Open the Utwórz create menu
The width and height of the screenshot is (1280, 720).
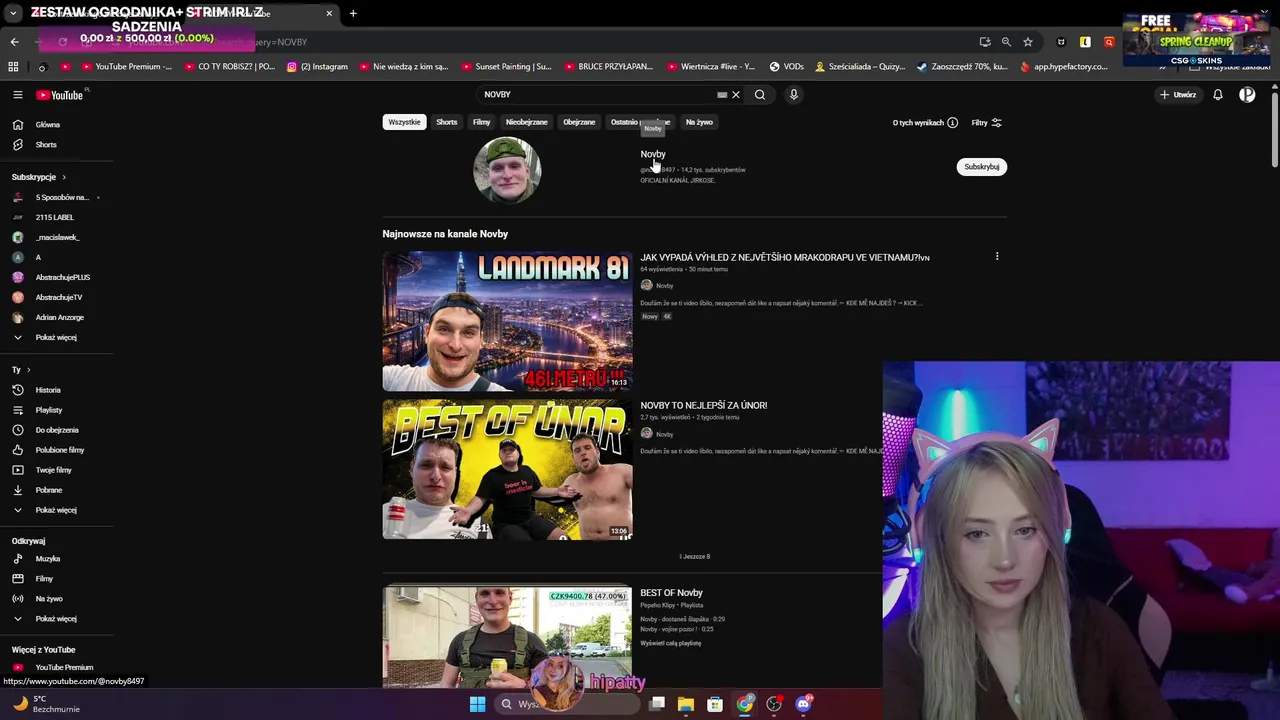click(1178, 95)
